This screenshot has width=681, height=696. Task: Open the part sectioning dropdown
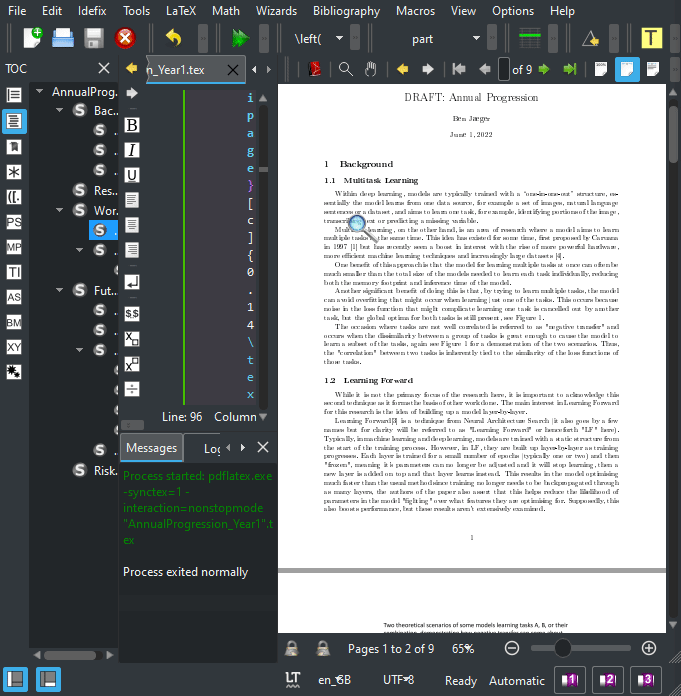pos(476,38)
